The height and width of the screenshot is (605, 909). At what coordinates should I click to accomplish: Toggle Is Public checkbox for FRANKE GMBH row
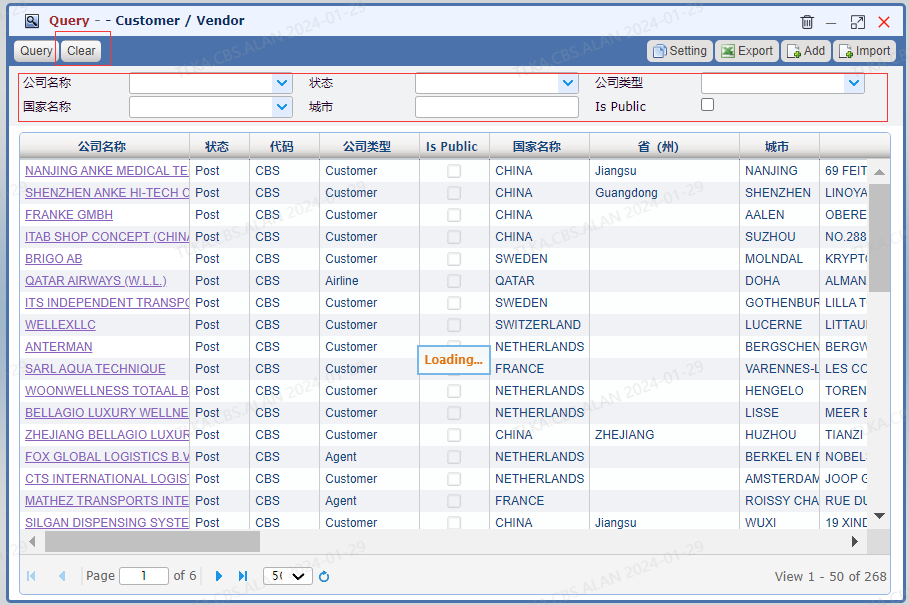tap(454, 215)
